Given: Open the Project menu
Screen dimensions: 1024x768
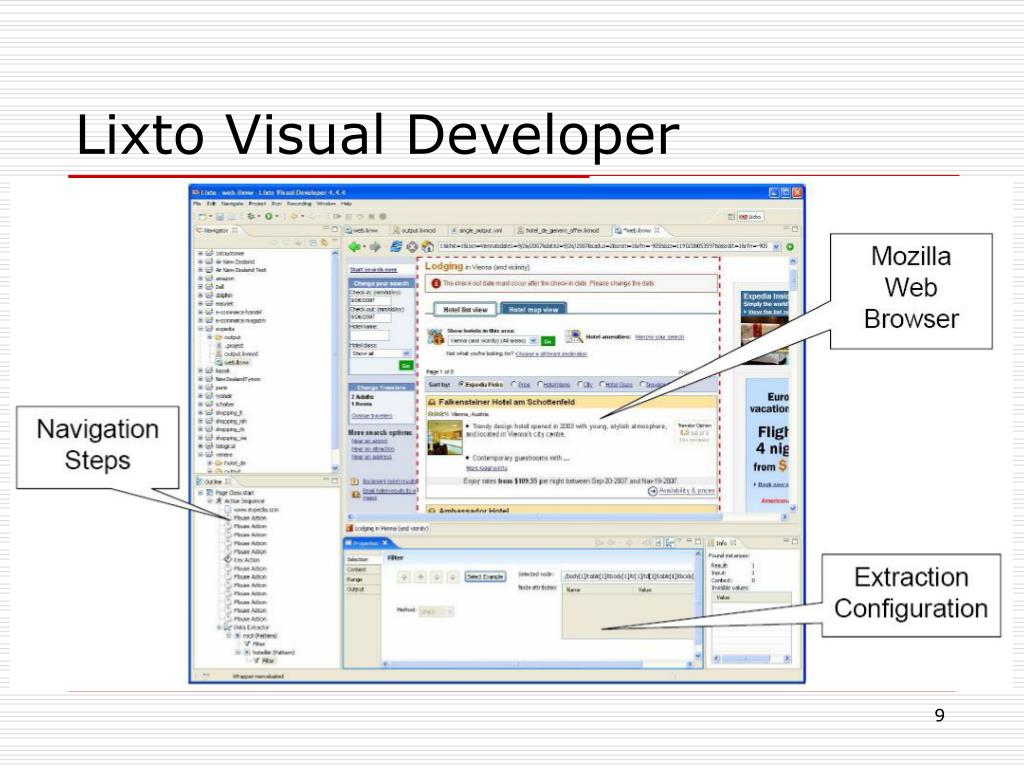Looking at the screenshot, I should pyautogui.click(x=257, y=204).
